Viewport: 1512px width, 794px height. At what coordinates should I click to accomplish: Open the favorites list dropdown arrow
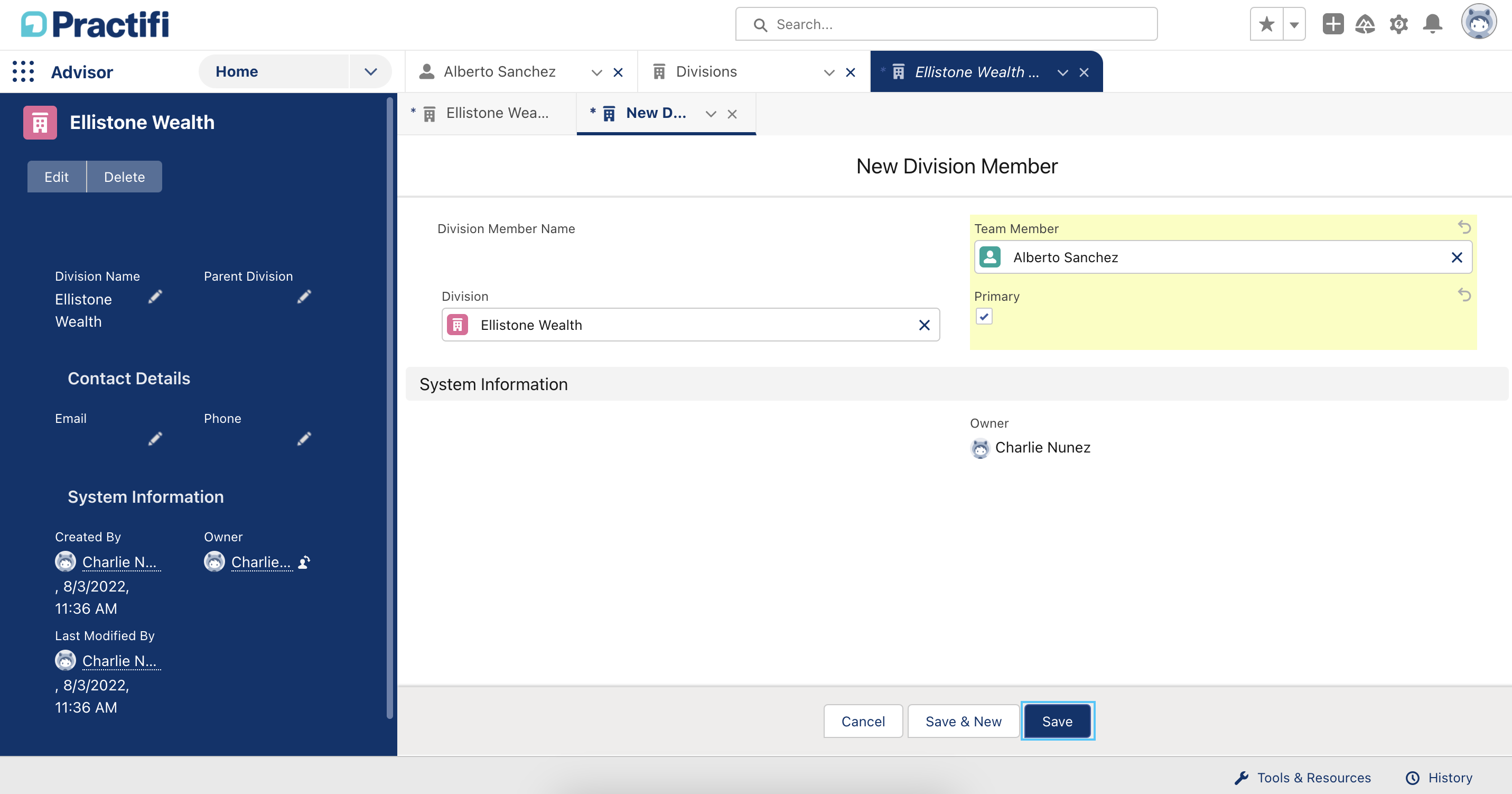click(1294, 24)
